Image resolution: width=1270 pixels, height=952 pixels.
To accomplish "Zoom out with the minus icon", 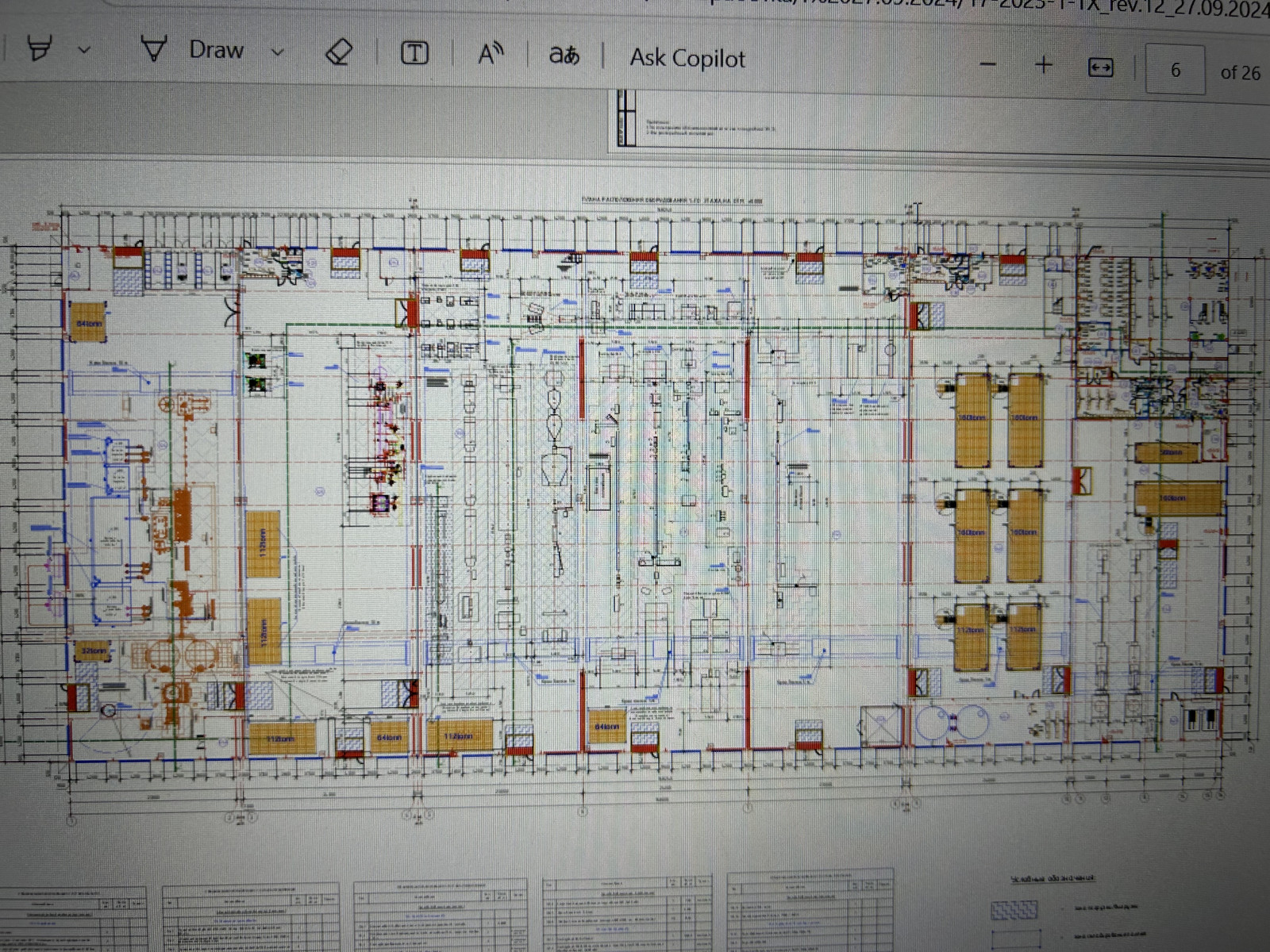I will (988, 64).
